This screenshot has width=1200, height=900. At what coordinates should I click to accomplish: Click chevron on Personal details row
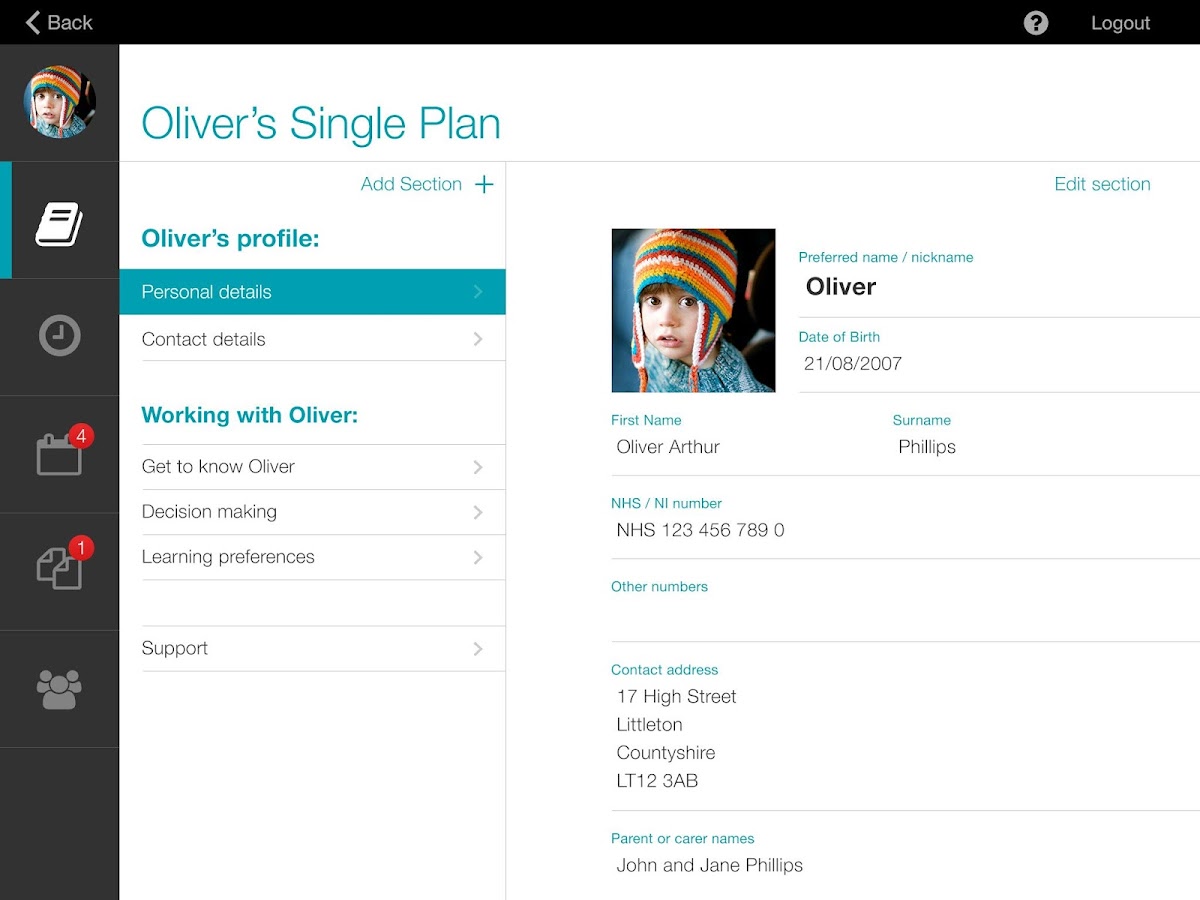(478, 292)
